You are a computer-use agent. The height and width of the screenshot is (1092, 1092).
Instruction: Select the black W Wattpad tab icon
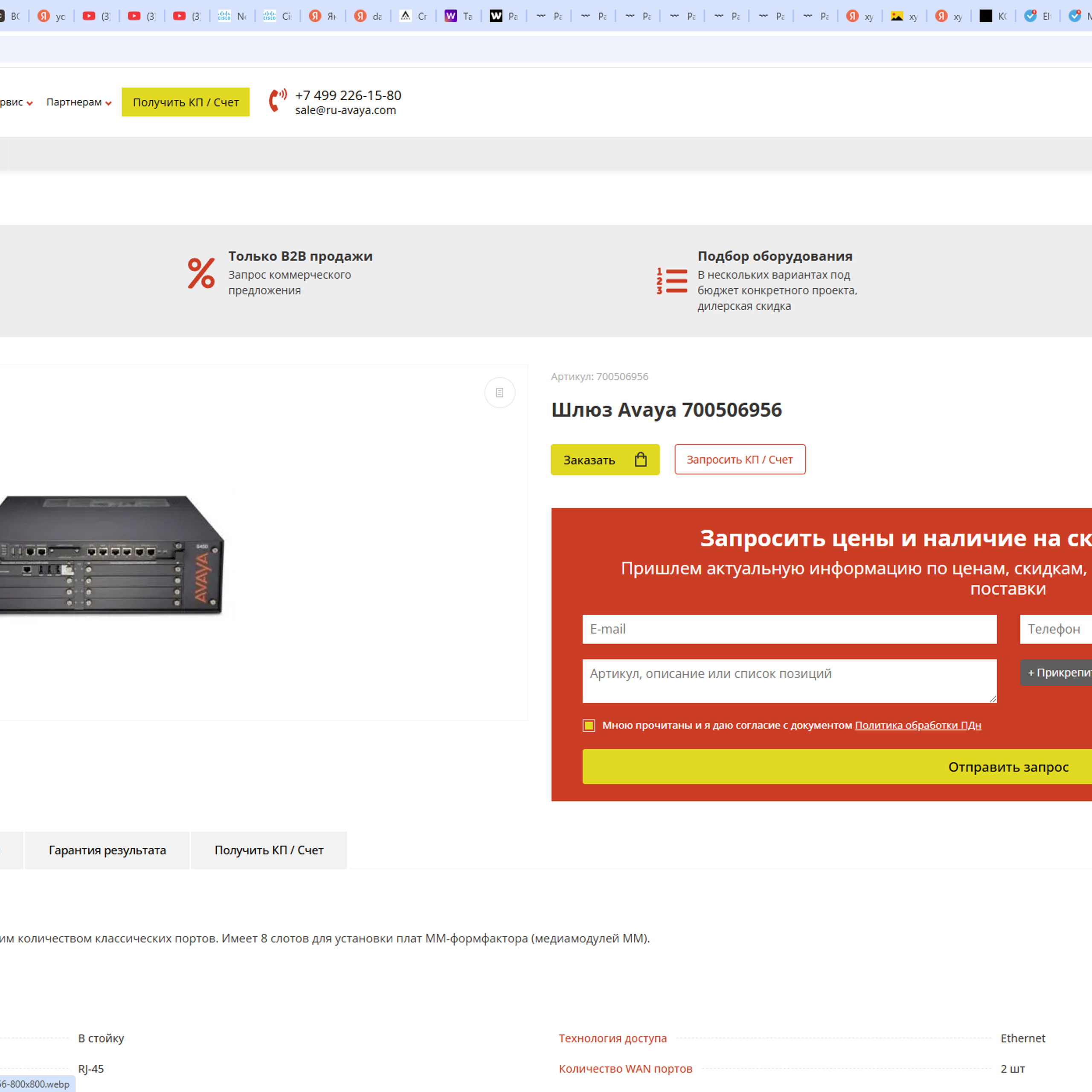click(496, 15)
